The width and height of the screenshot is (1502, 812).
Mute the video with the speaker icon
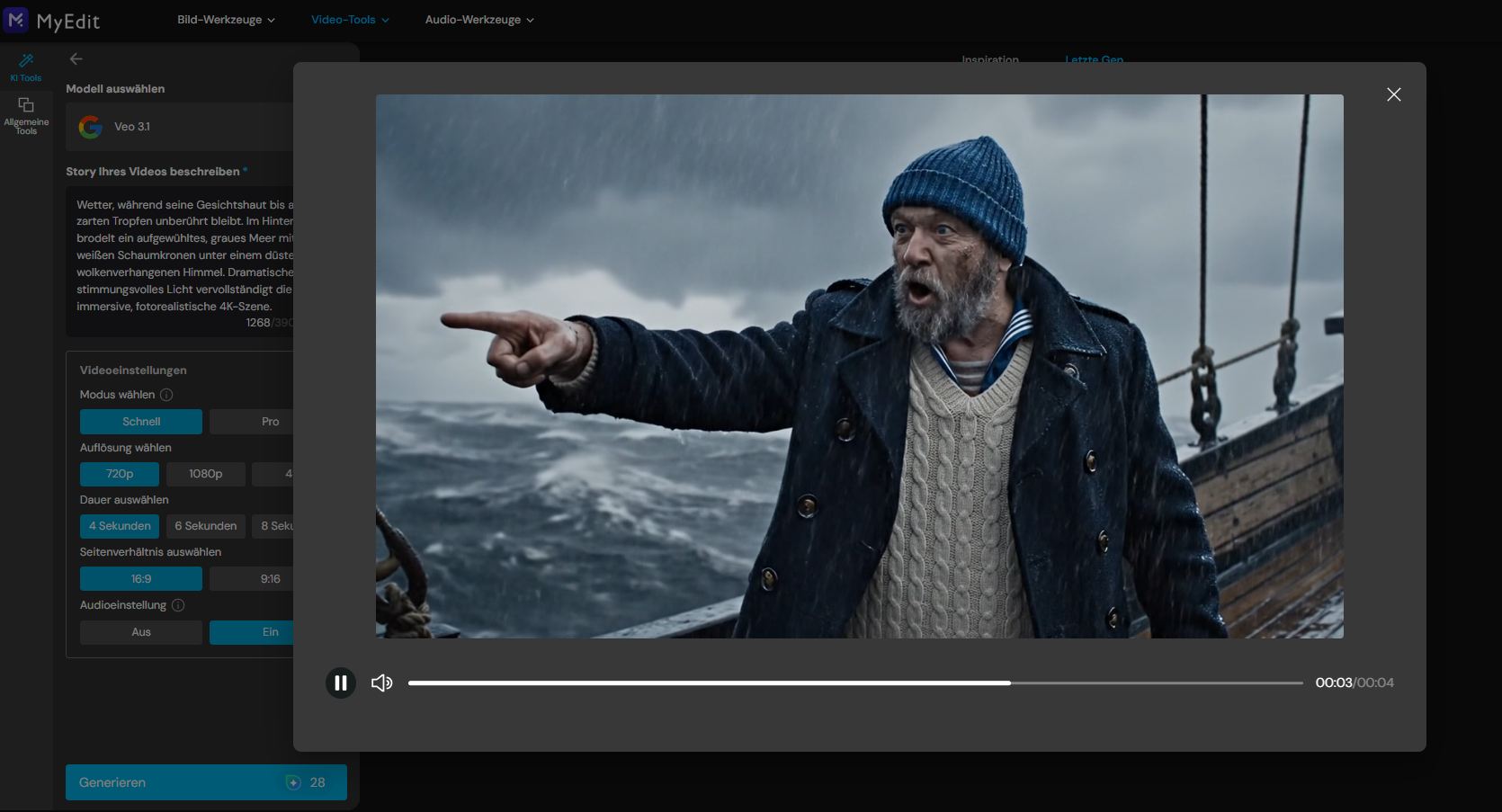point(382,683)
